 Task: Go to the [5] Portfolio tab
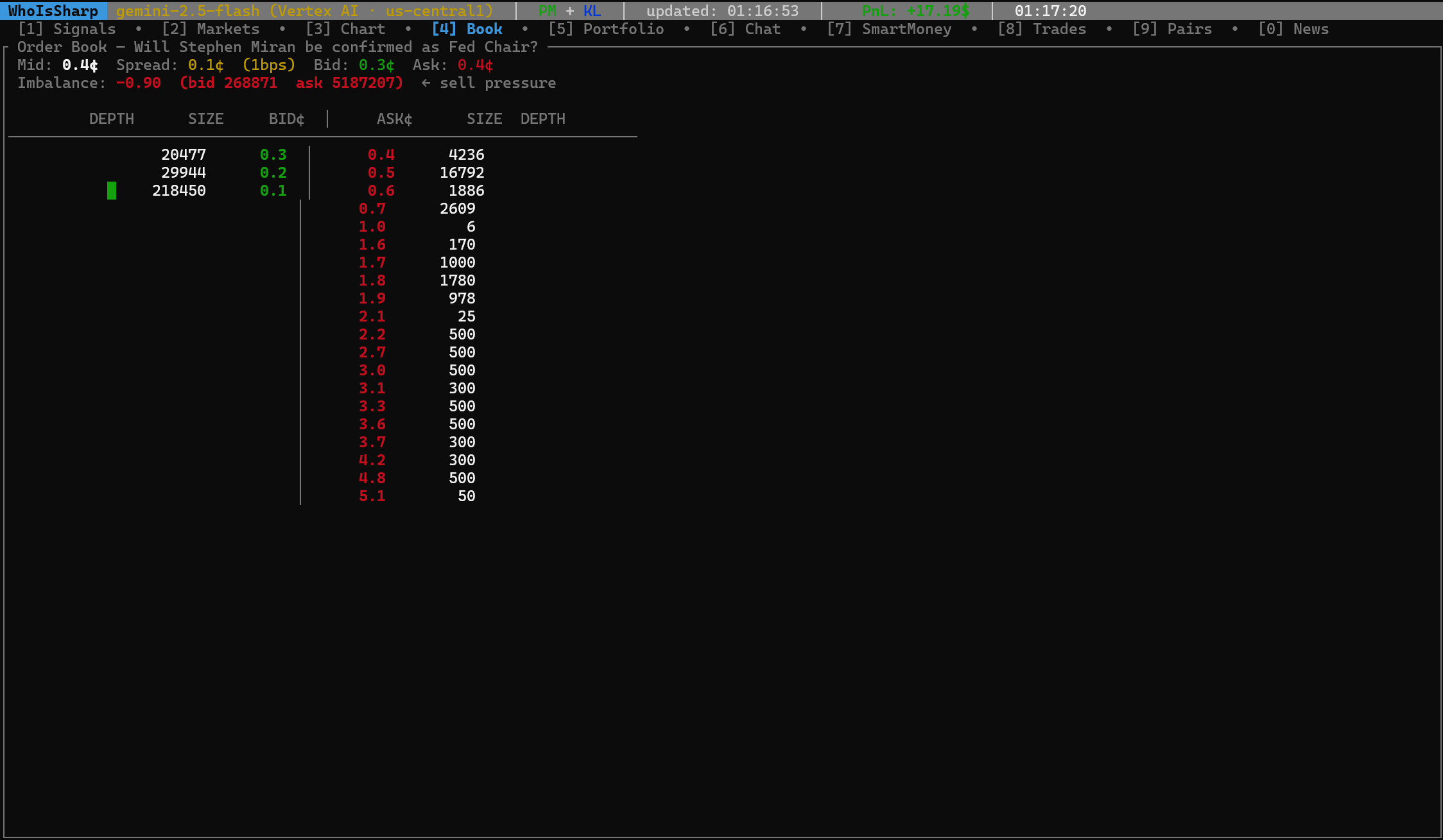click(606, 29)
